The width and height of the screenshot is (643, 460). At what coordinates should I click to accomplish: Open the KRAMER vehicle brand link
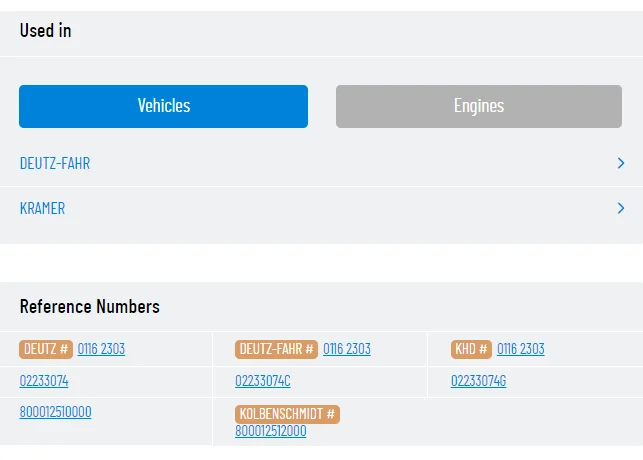pos(43,208)
